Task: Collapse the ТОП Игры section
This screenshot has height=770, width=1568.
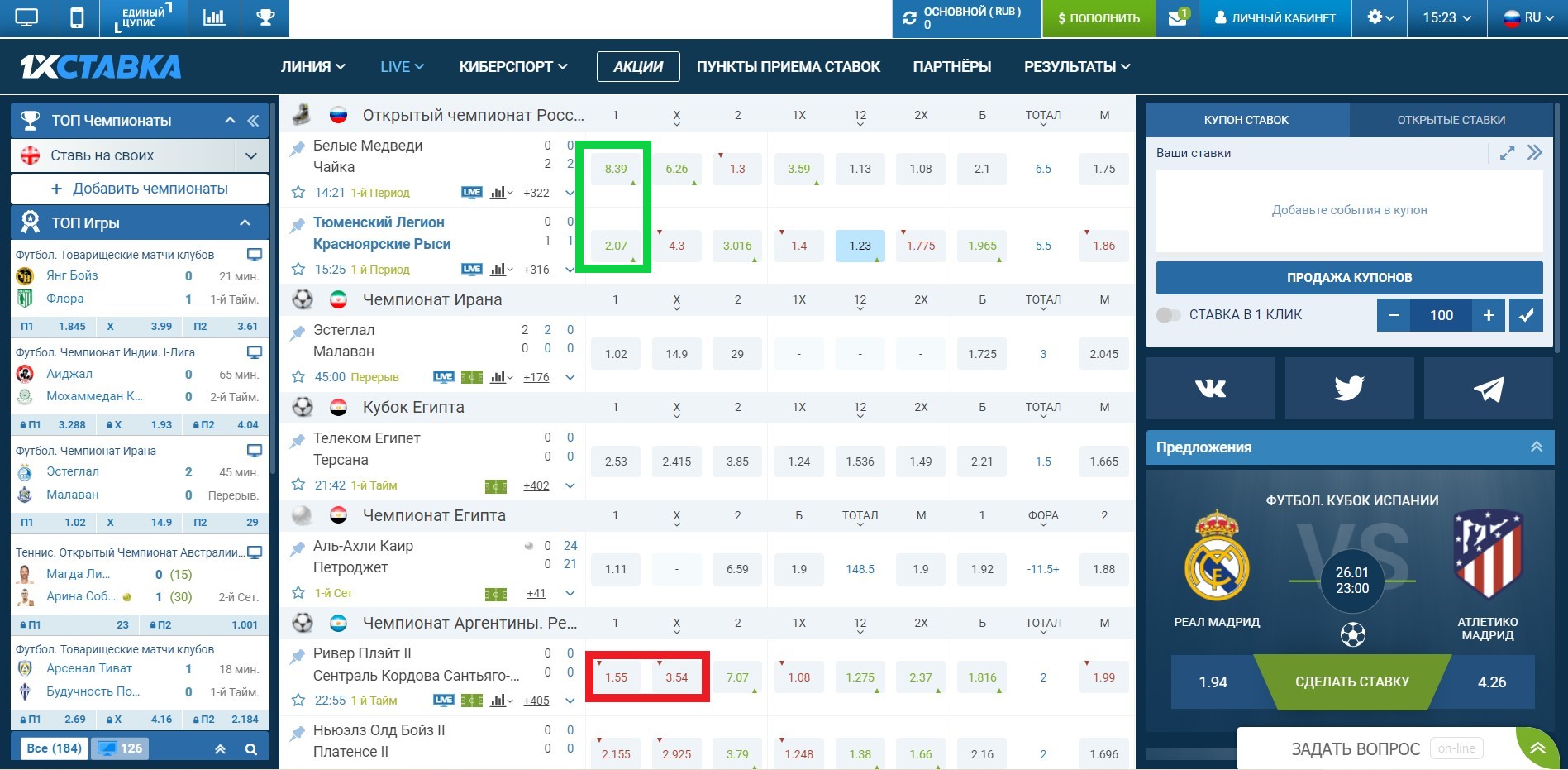Action: 245,222
